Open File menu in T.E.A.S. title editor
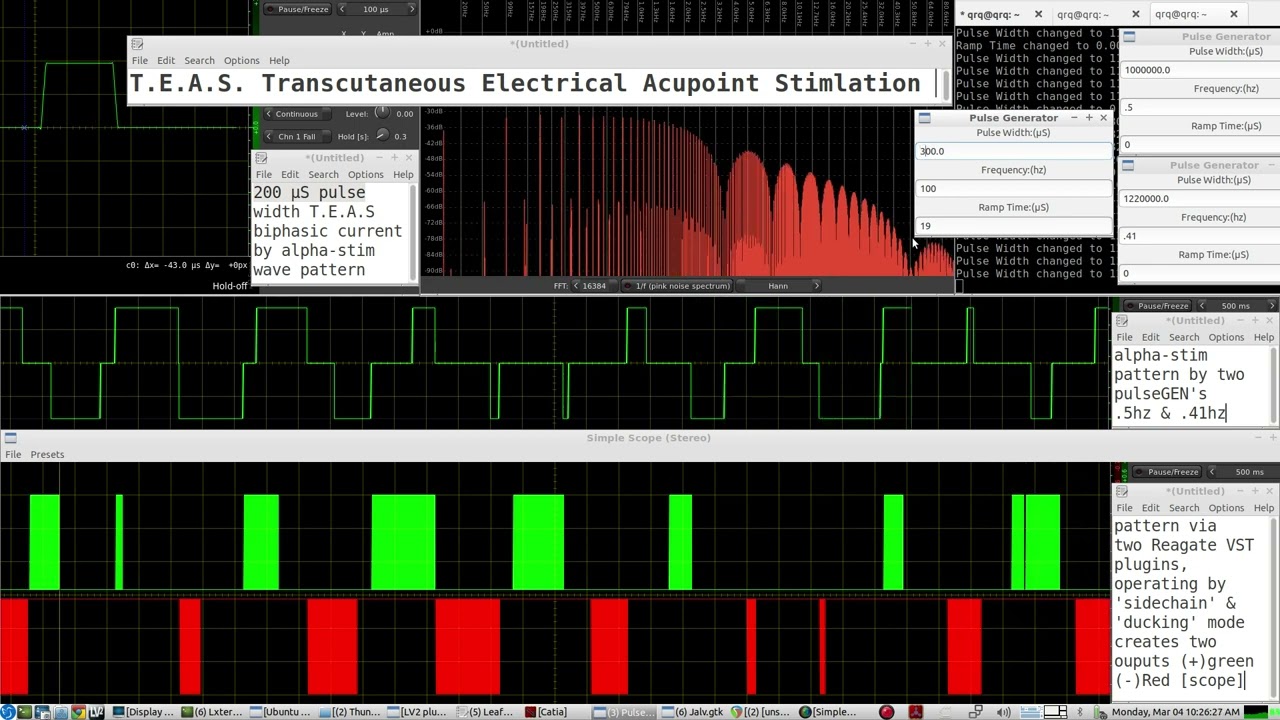Image resolution: width=1280 pixels, height=720 pixels. click(x=140, y=61)
